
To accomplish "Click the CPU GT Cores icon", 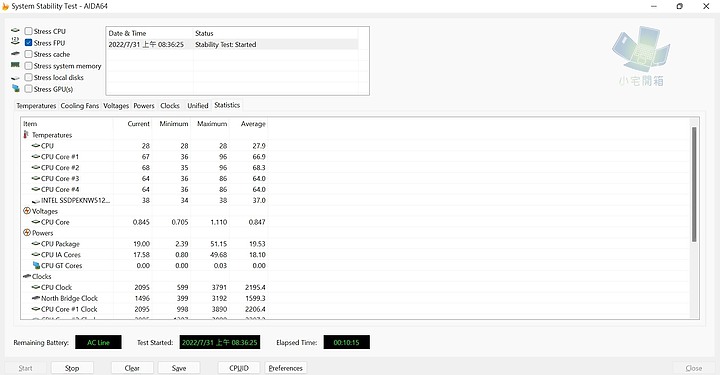I will (x=36, y=265).
